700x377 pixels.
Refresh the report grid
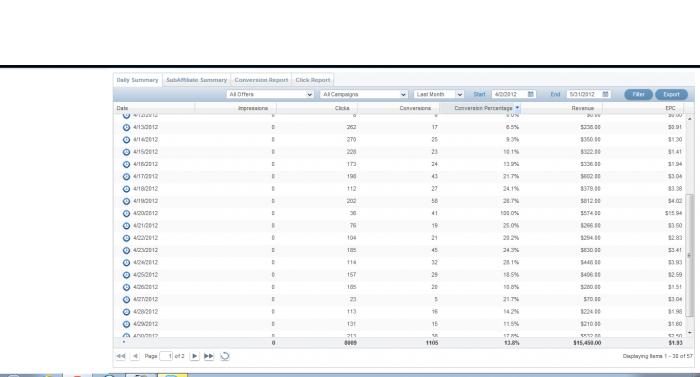(x=225, y=356)
